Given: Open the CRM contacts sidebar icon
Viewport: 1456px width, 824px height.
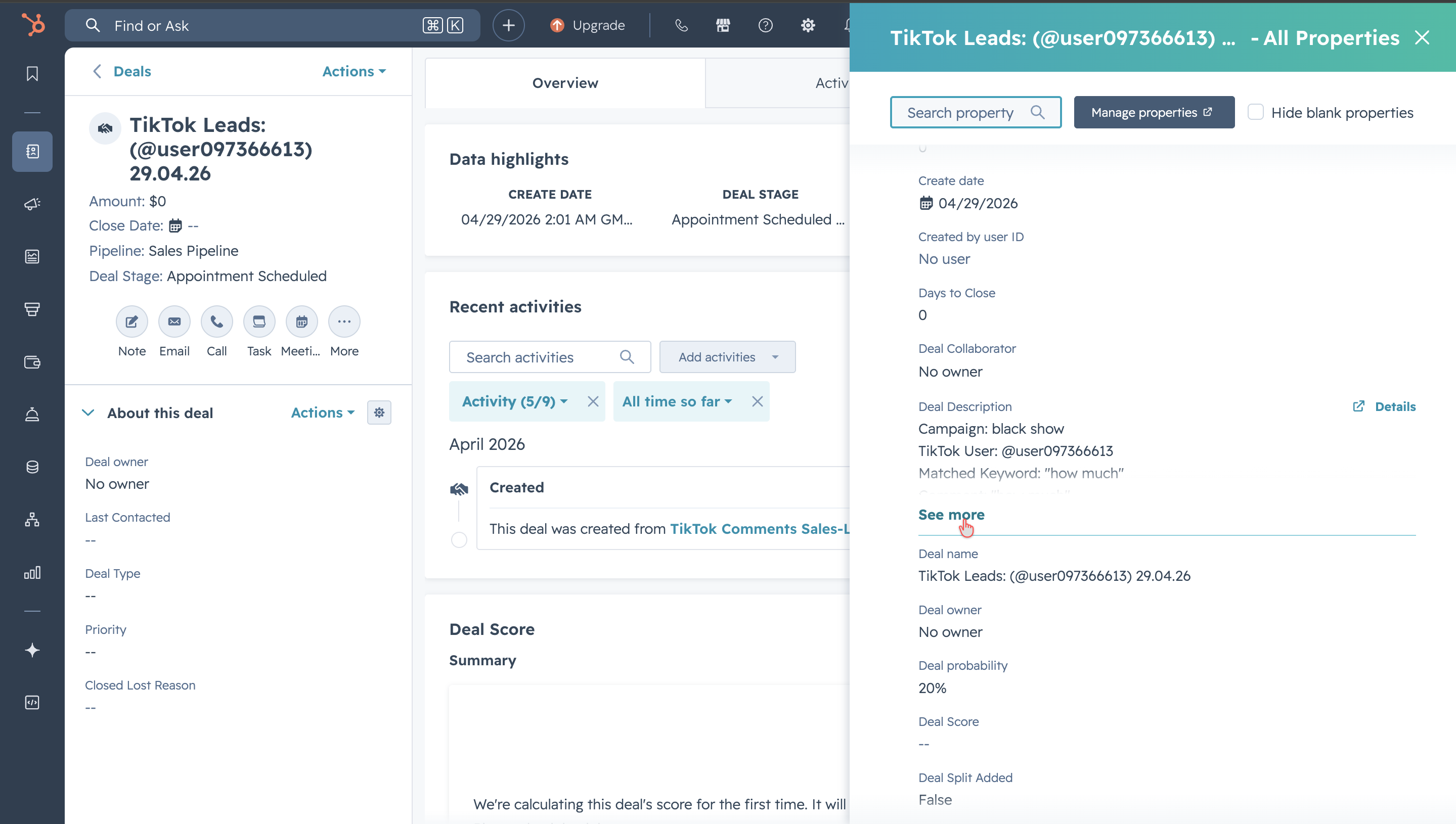Looking at the screenshot, I should coord(32,151).
